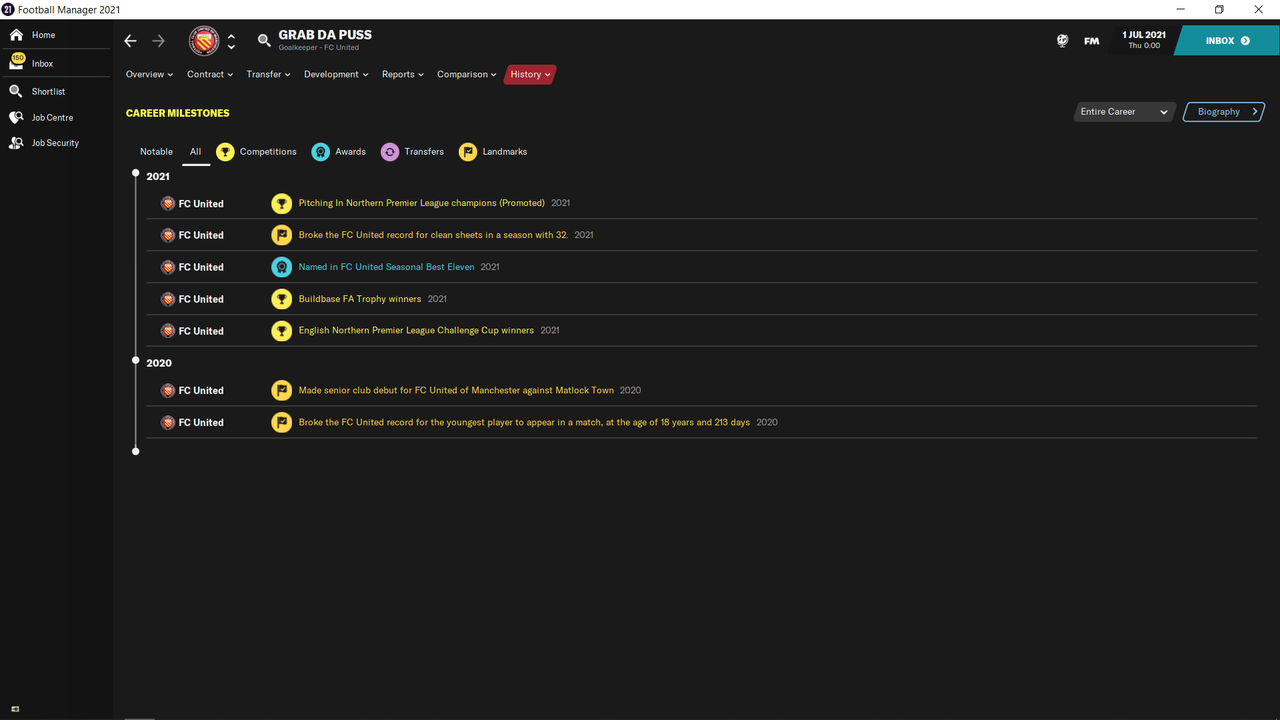Expand the History dropdown menu

pos(530,74)
